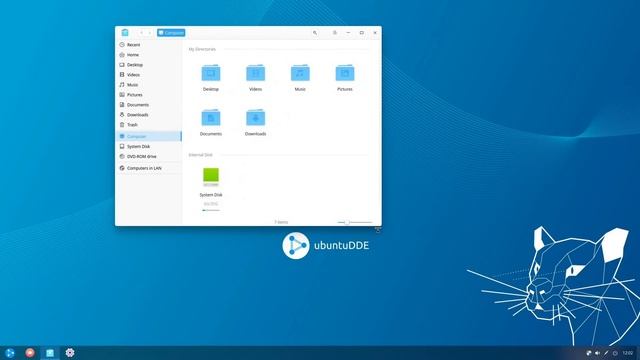Image resolution: width=640 pixels, height=360 pixels.
Task: Open the network tray icon
Action: pyautogui.click(x=589, y=353)
